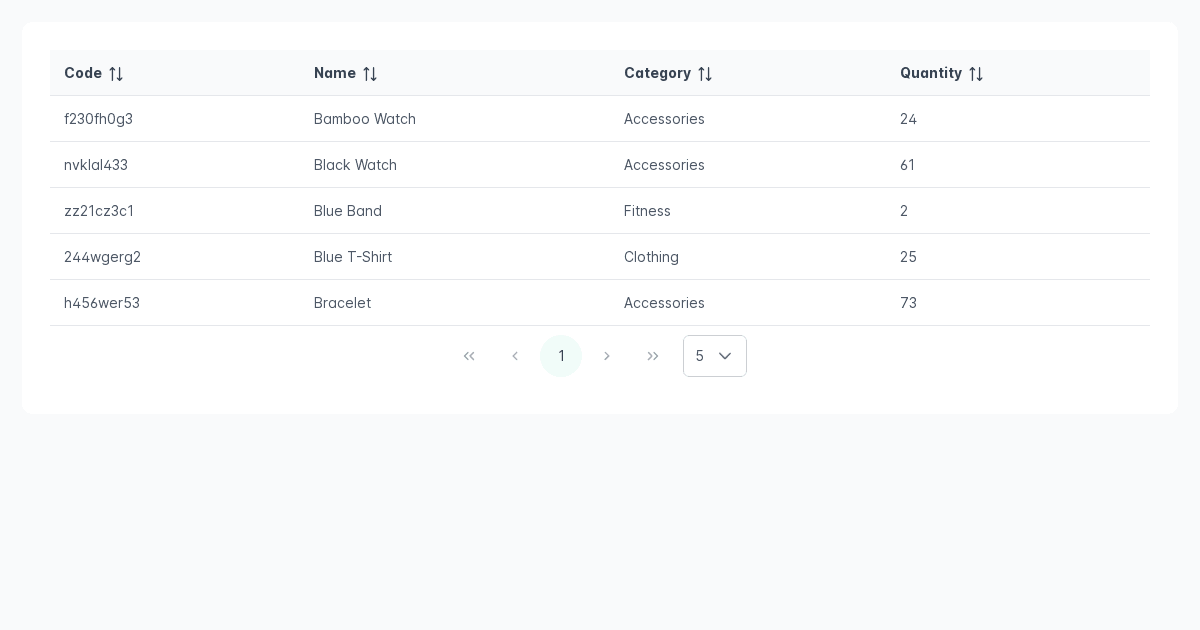Screen dimensions: 1200x630
Task: Jump to the last page
Action: pyautogui.click(x=653, y=356)
